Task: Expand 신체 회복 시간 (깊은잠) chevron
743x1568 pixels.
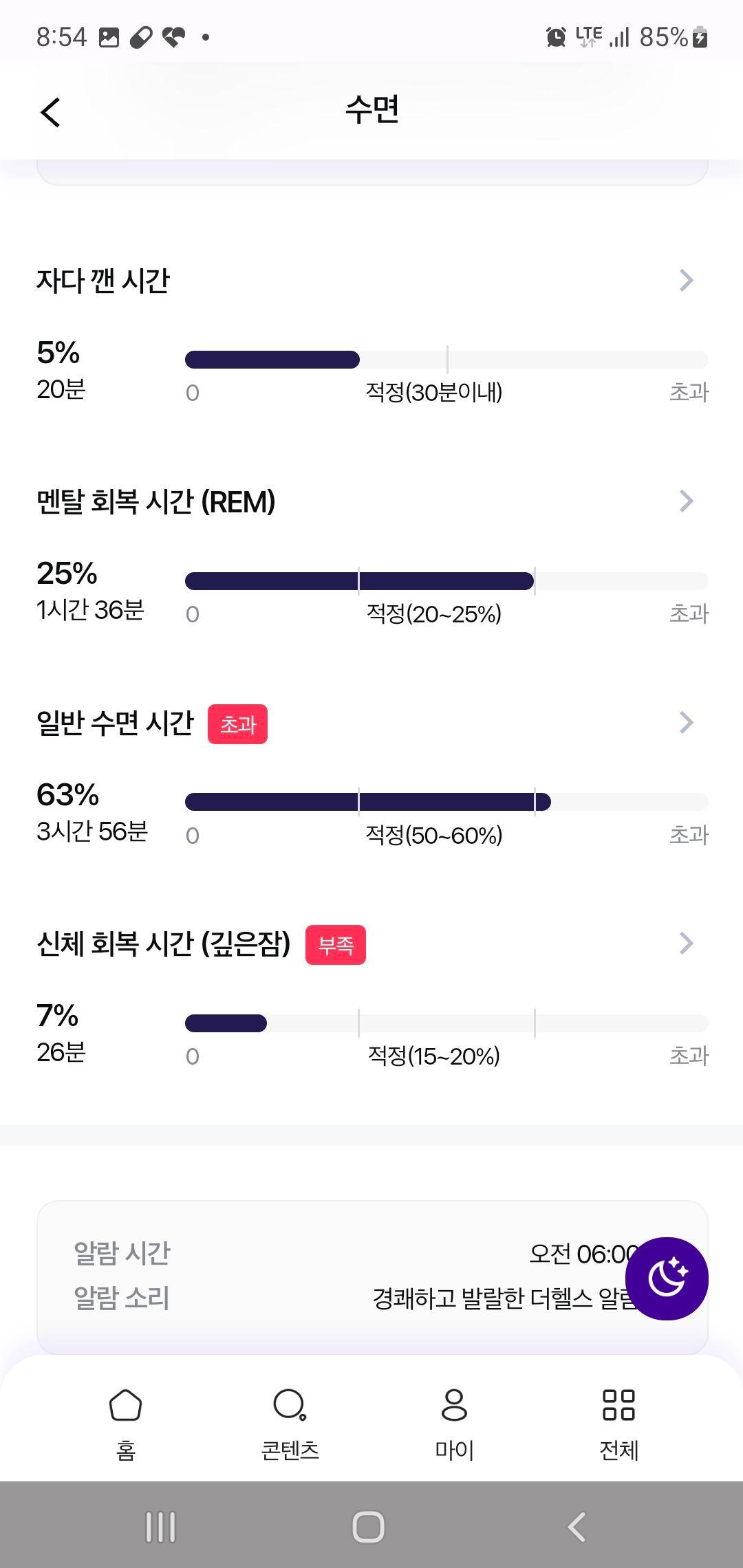Action: (686, 943)
